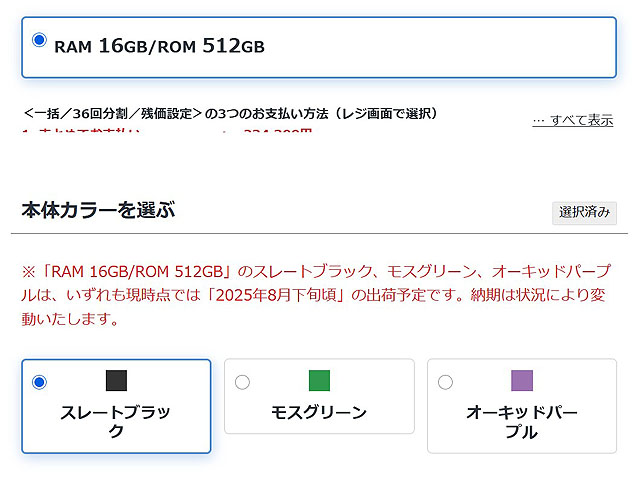Click the スレートブラック color name label
This screenshot has height=480, width=640.
tap(116, 421)
